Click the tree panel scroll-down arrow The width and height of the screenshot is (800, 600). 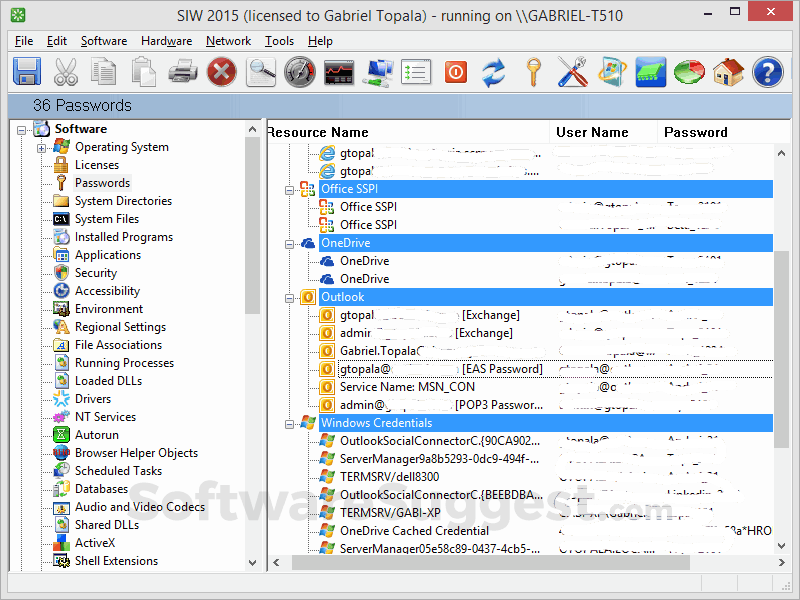point(253,562)
